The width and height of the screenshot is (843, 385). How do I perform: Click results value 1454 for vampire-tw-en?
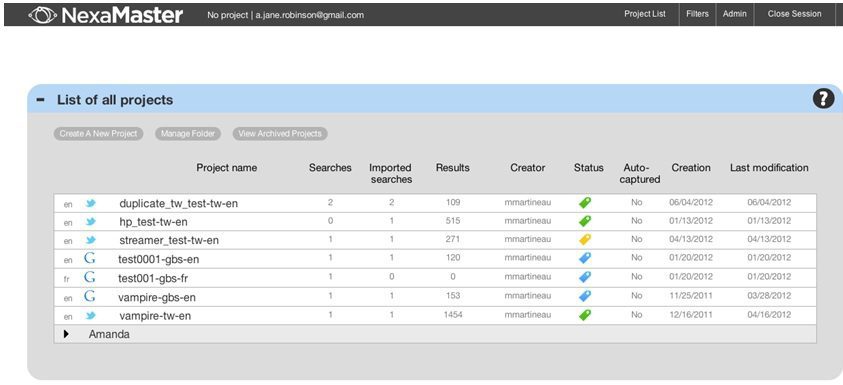pos(453,315)
